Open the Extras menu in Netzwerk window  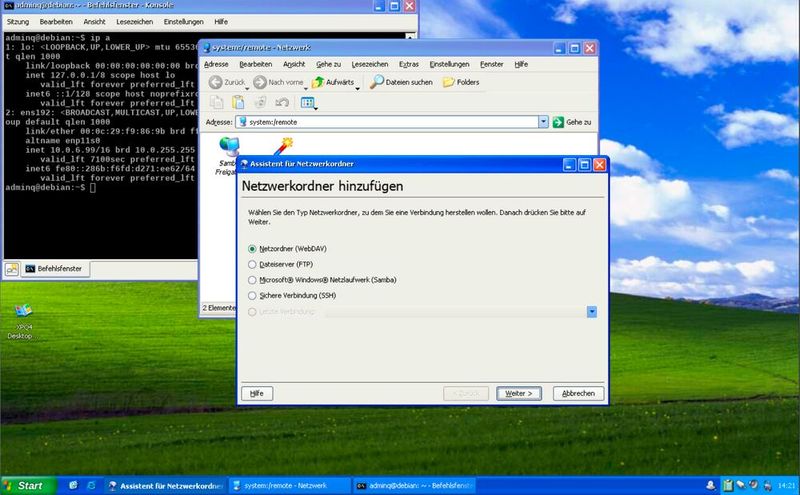pyautogui.click(x=409, y=64)
